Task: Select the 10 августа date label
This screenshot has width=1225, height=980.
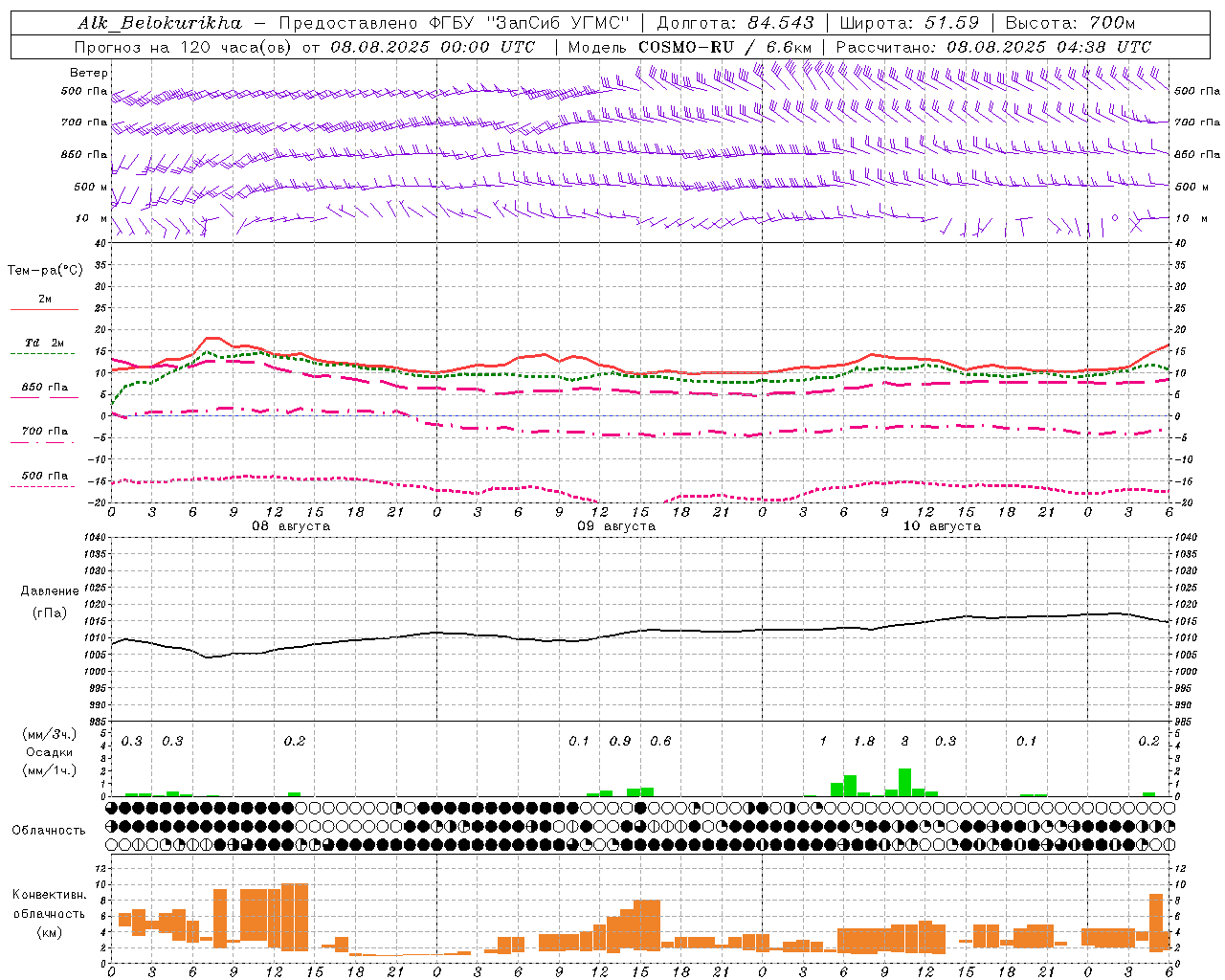Action: tap(942, 526)
